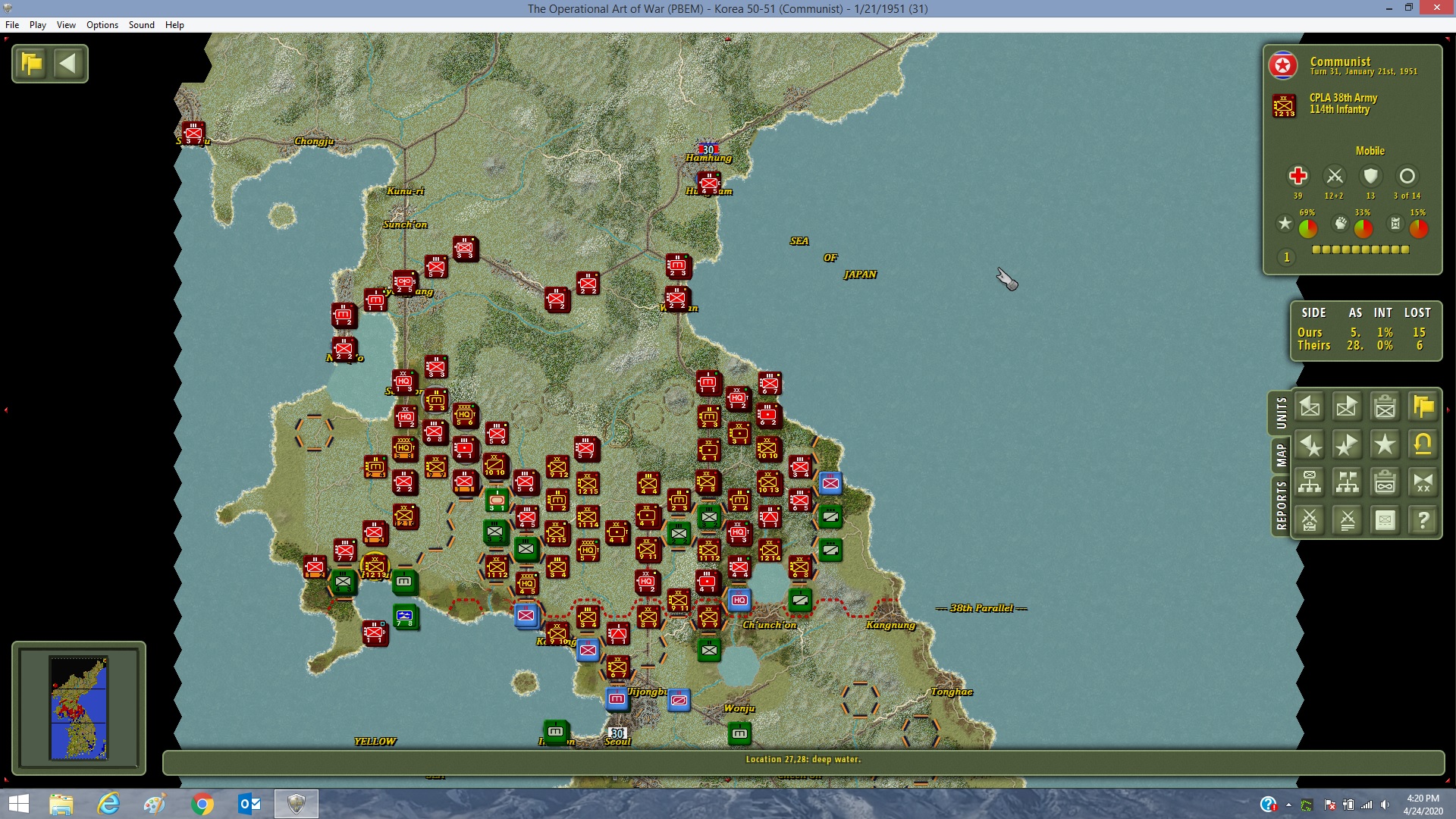Screen dimensions: 1456x819
Task: Switch to the MAP tab
Action: pos(1281,455)
